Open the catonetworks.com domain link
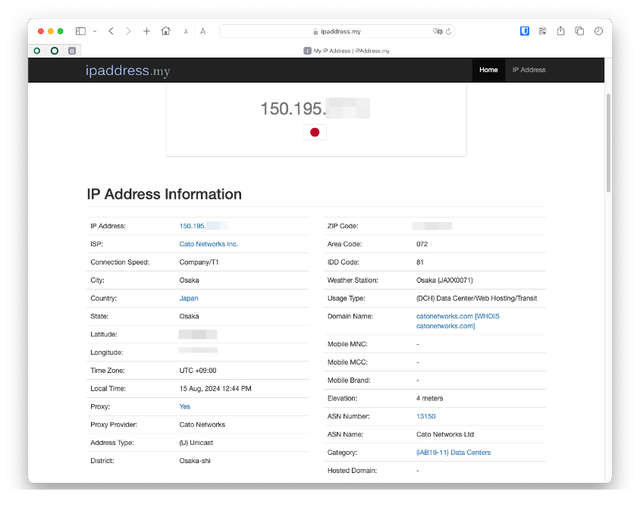640x520 pixels. click(x=444, y=316)
